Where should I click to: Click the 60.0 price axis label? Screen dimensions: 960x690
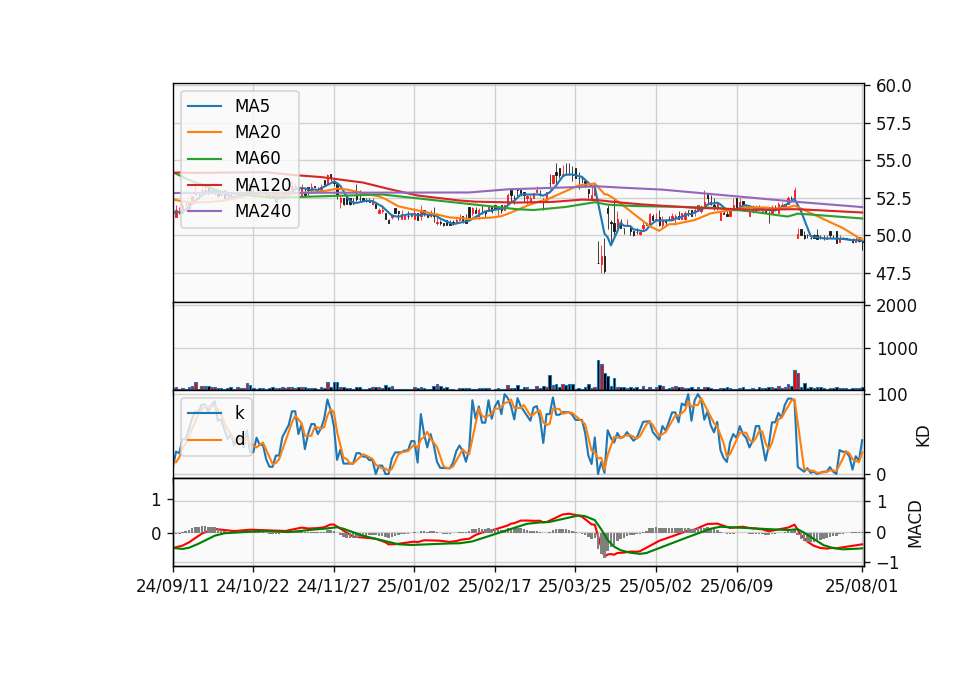(893, 86)
